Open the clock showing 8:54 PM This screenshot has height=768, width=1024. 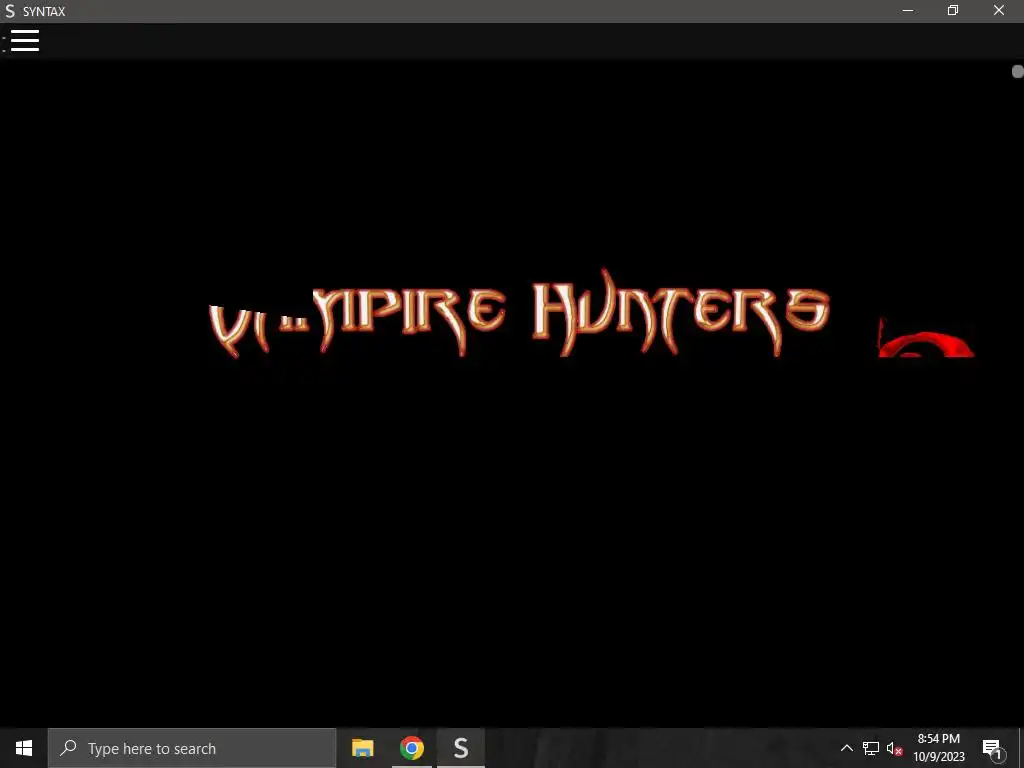point(938,748)
